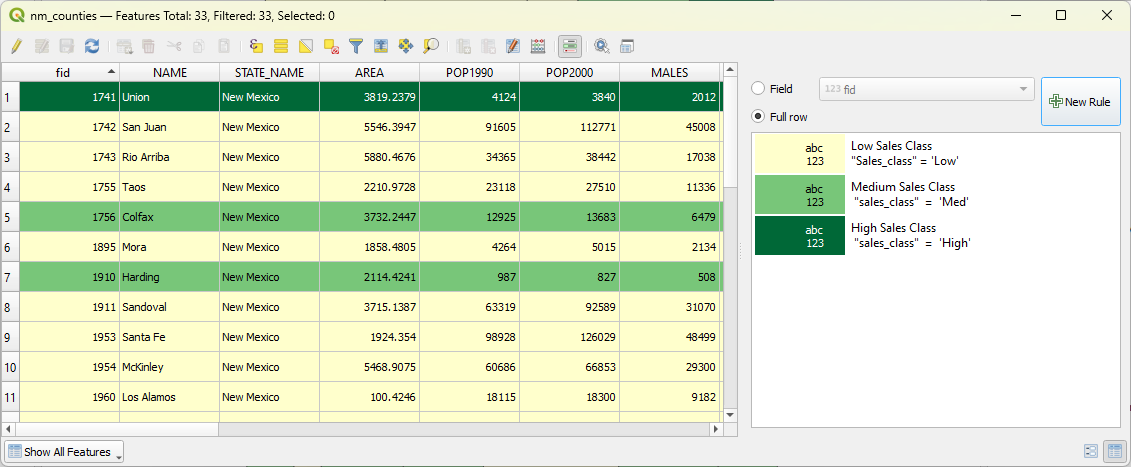Screen dimensions: 1131x467
Task: Click the MALES column header
Action: pyautogui.click(x=669, y=72)
